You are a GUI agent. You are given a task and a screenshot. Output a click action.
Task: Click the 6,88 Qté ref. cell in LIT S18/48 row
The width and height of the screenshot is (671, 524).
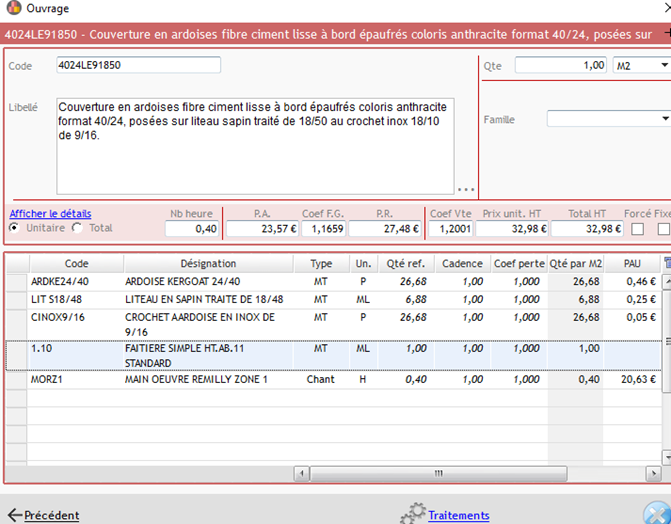click(x=406, y=300)
